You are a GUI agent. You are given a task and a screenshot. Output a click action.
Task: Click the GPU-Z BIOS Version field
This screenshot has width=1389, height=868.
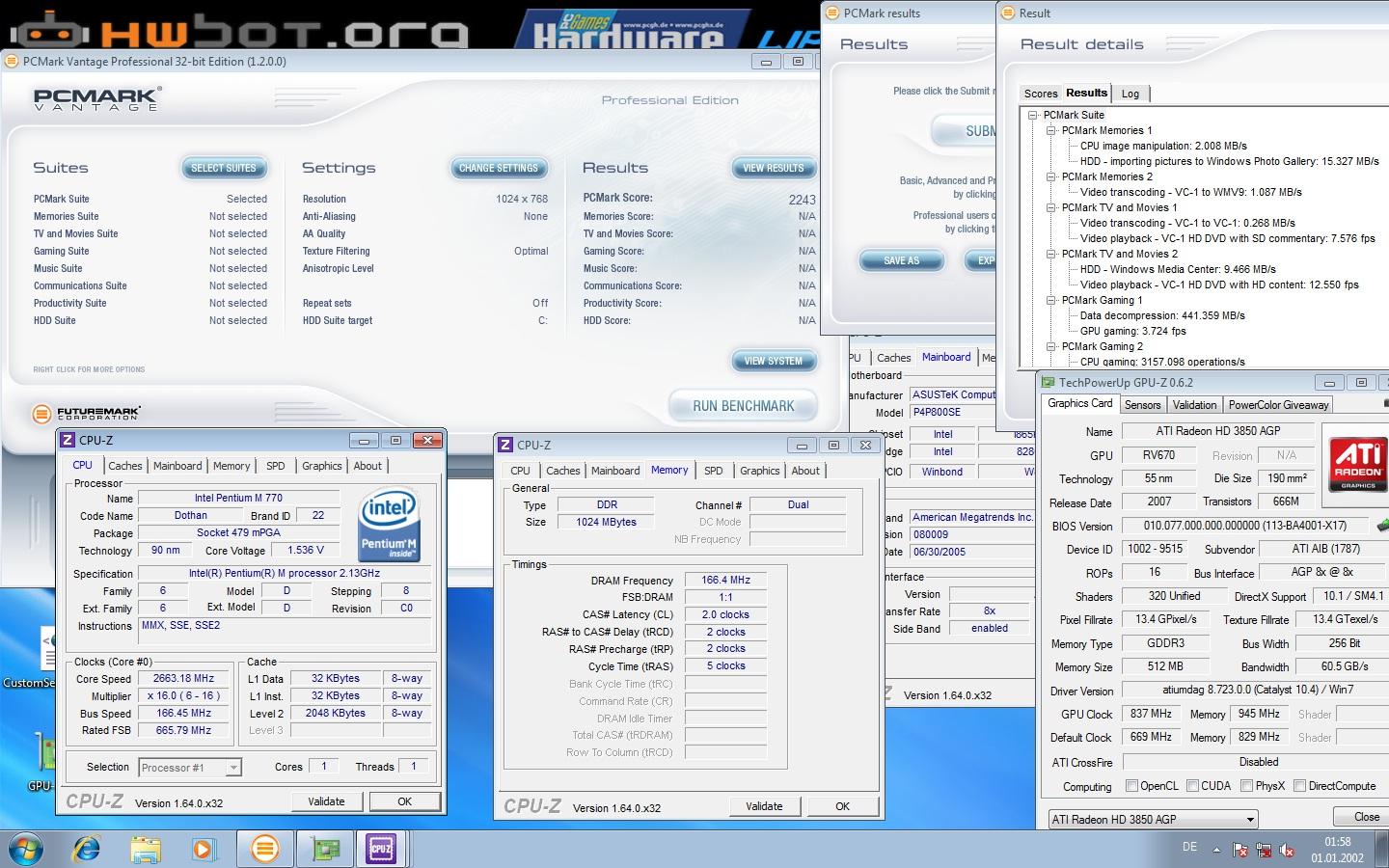point(1244,526)
